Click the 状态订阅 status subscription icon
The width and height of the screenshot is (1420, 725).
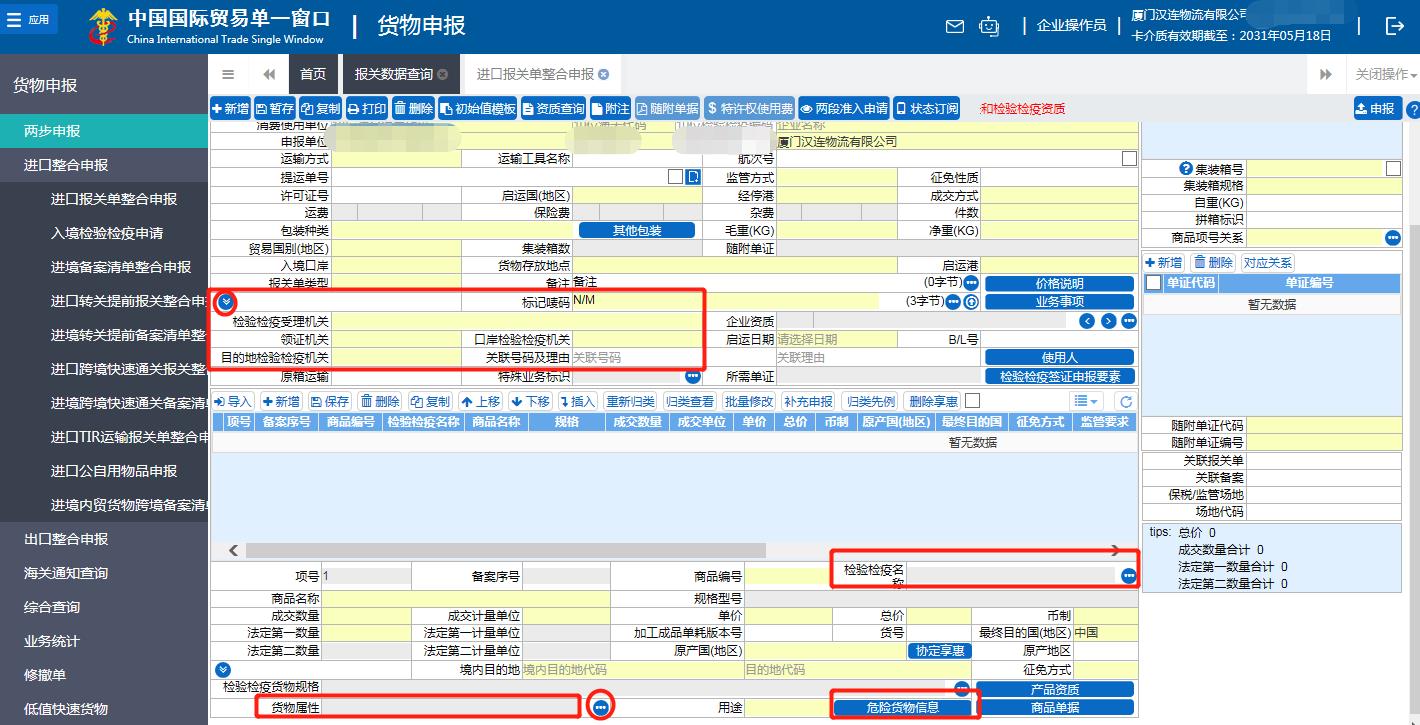pyautogui.click(x=925, y=108)
